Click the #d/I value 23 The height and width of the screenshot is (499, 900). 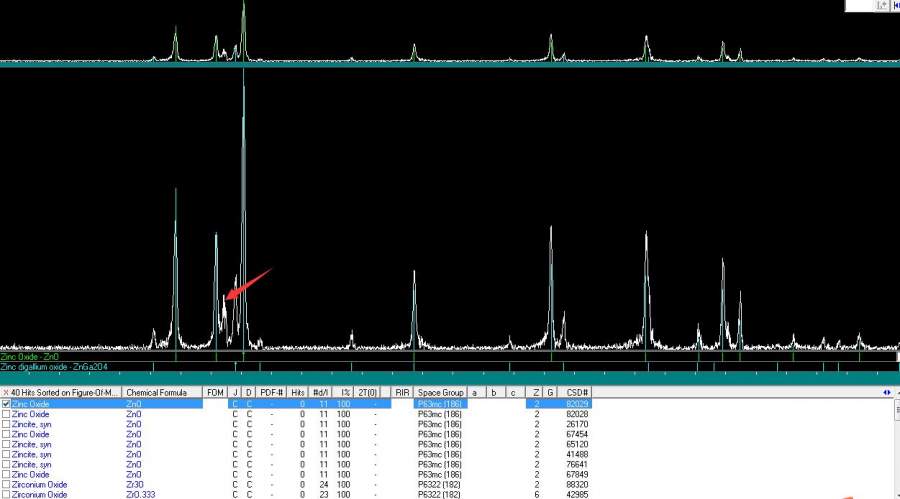point(323,494)
